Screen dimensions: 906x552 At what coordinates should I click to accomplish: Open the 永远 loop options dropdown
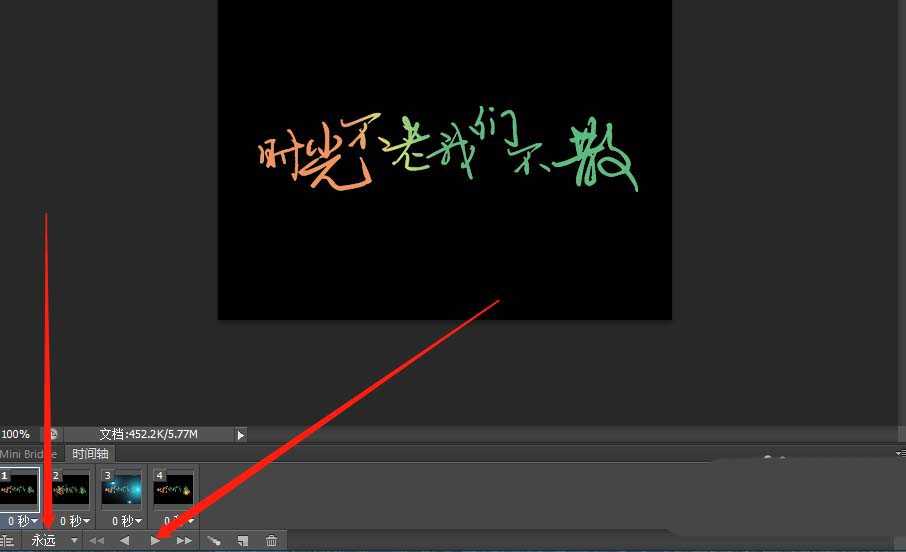(x=74, y=540)
